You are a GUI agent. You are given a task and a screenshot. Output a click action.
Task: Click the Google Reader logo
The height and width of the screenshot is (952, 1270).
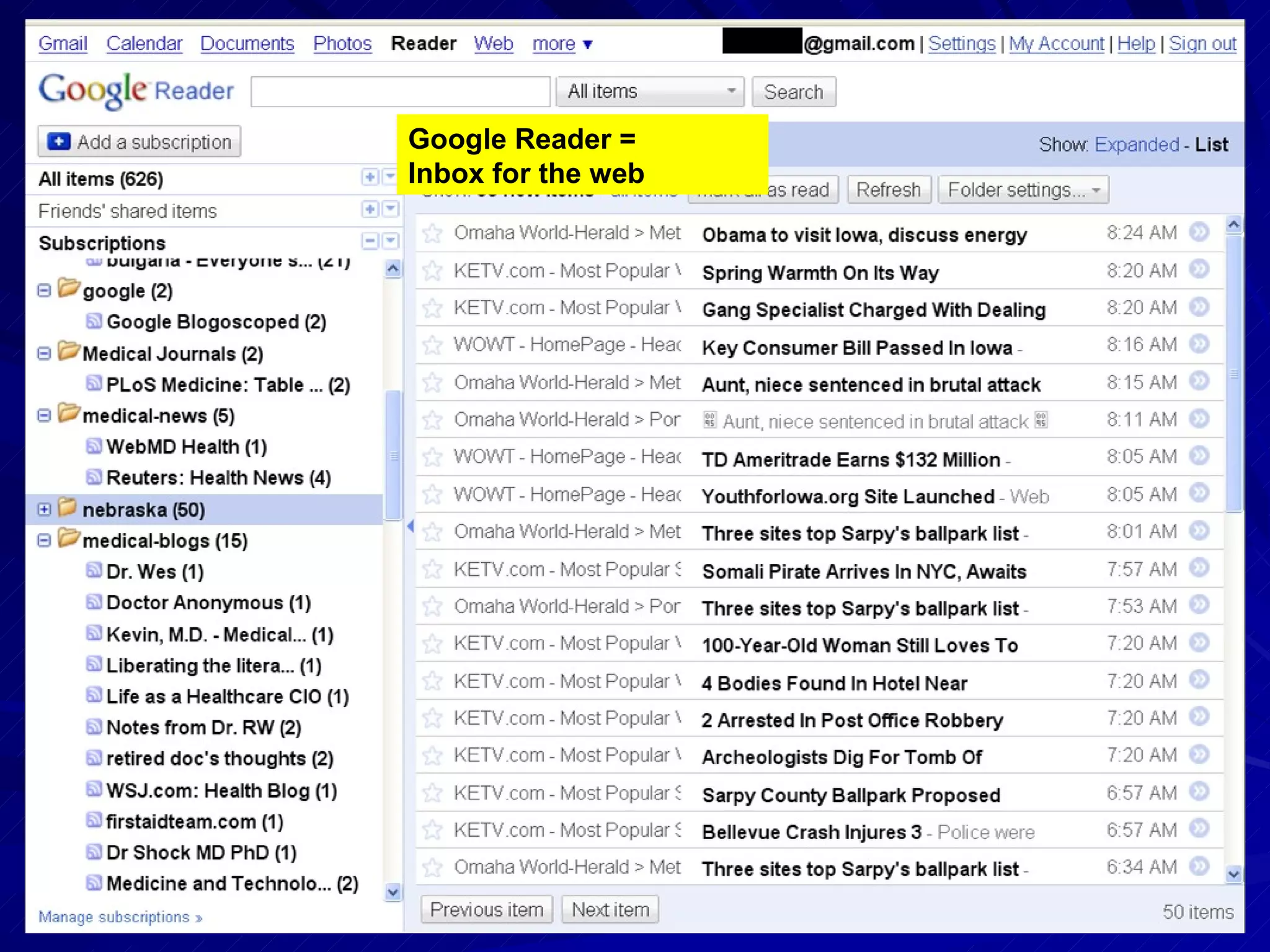[136, 91]
